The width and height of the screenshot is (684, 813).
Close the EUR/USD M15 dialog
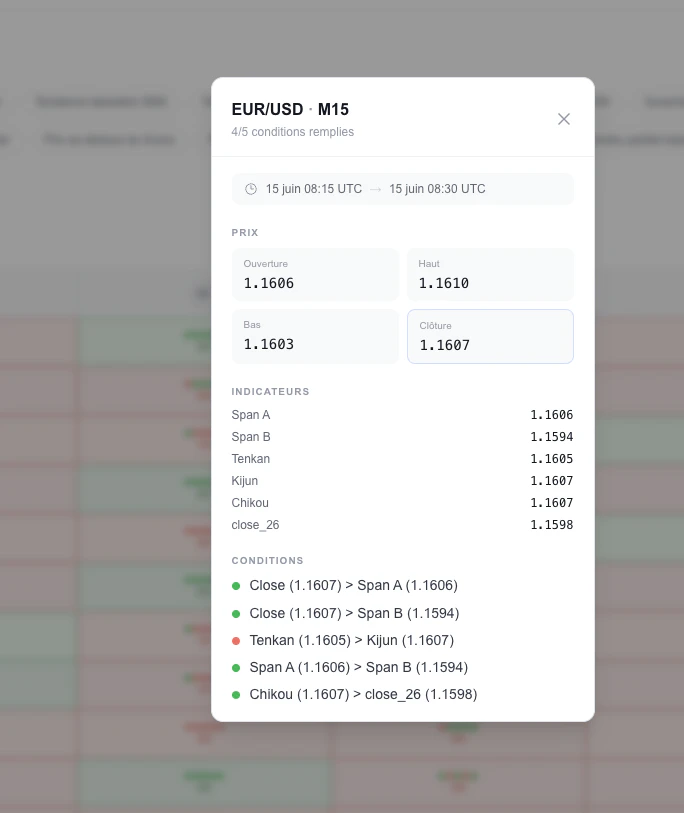point(564,119)
